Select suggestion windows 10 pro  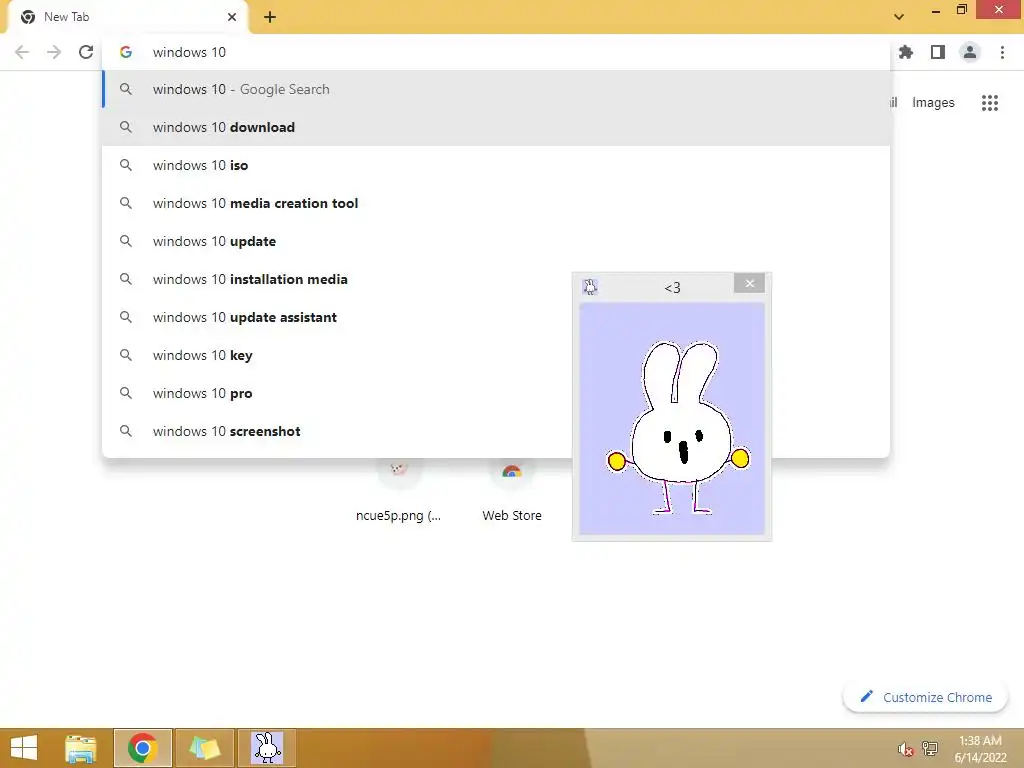coord(496,393)
